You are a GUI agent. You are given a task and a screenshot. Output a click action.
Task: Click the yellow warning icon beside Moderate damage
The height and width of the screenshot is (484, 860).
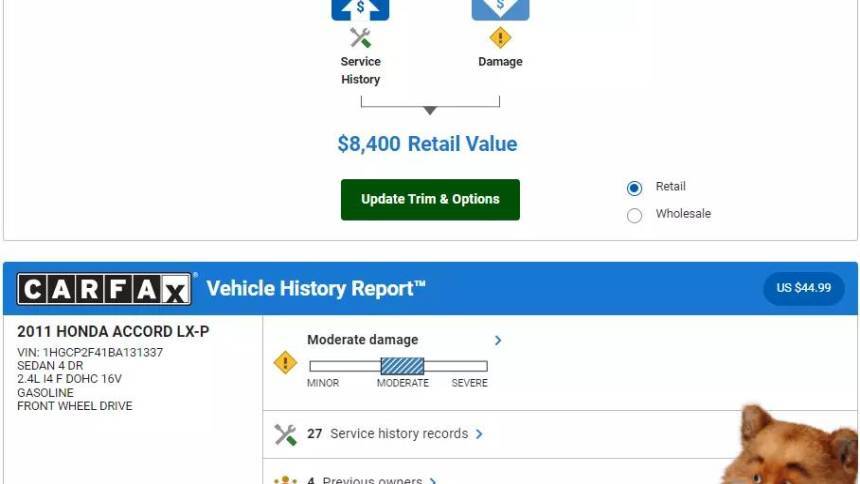coord(285,363)
